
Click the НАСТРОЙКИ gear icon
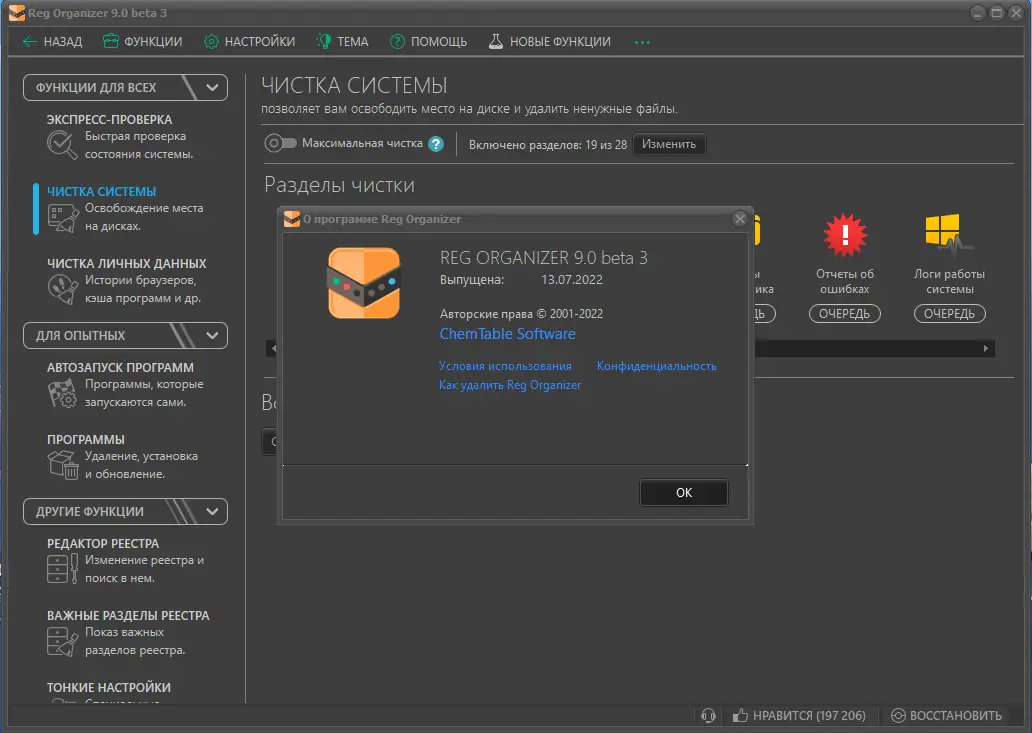[x=211, y=41]
